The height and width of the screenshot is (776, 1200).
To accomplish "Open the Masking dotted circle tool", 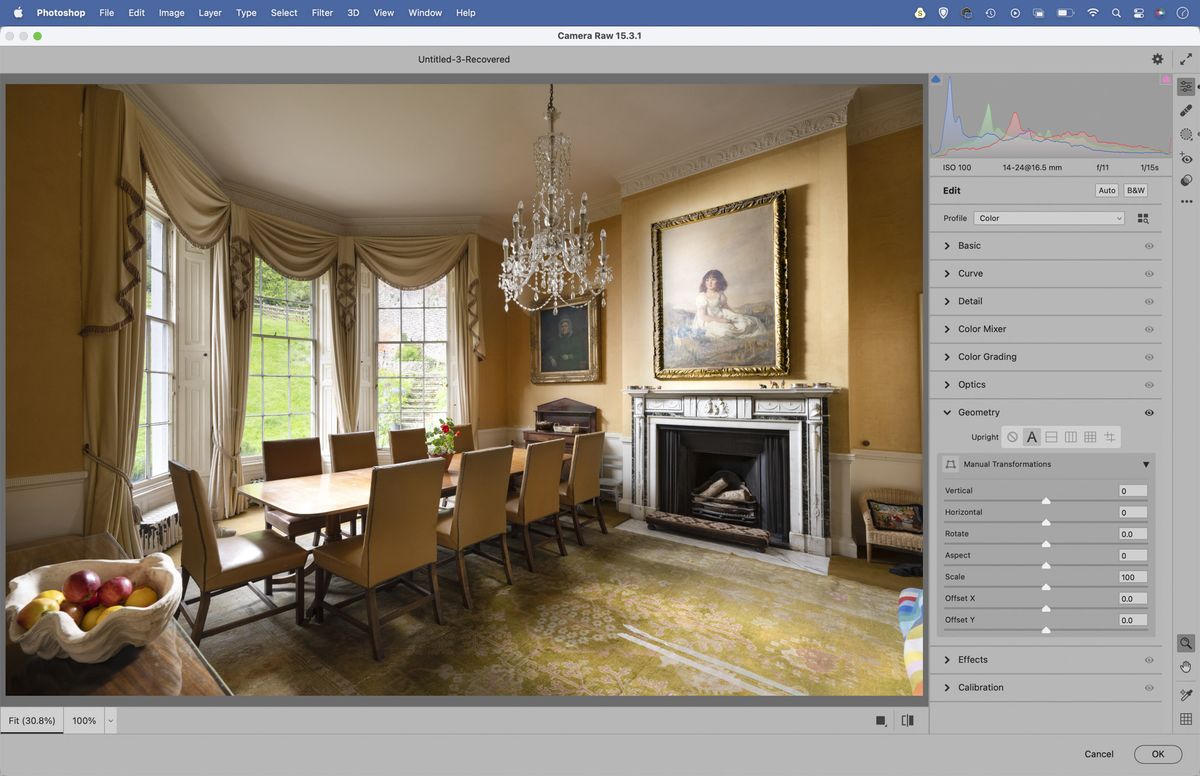I will click(x=1186, y=134).
